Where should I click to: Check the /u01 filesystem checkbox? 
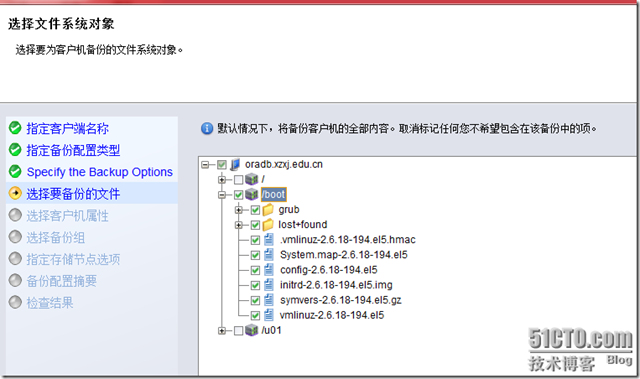pos(239,330)
